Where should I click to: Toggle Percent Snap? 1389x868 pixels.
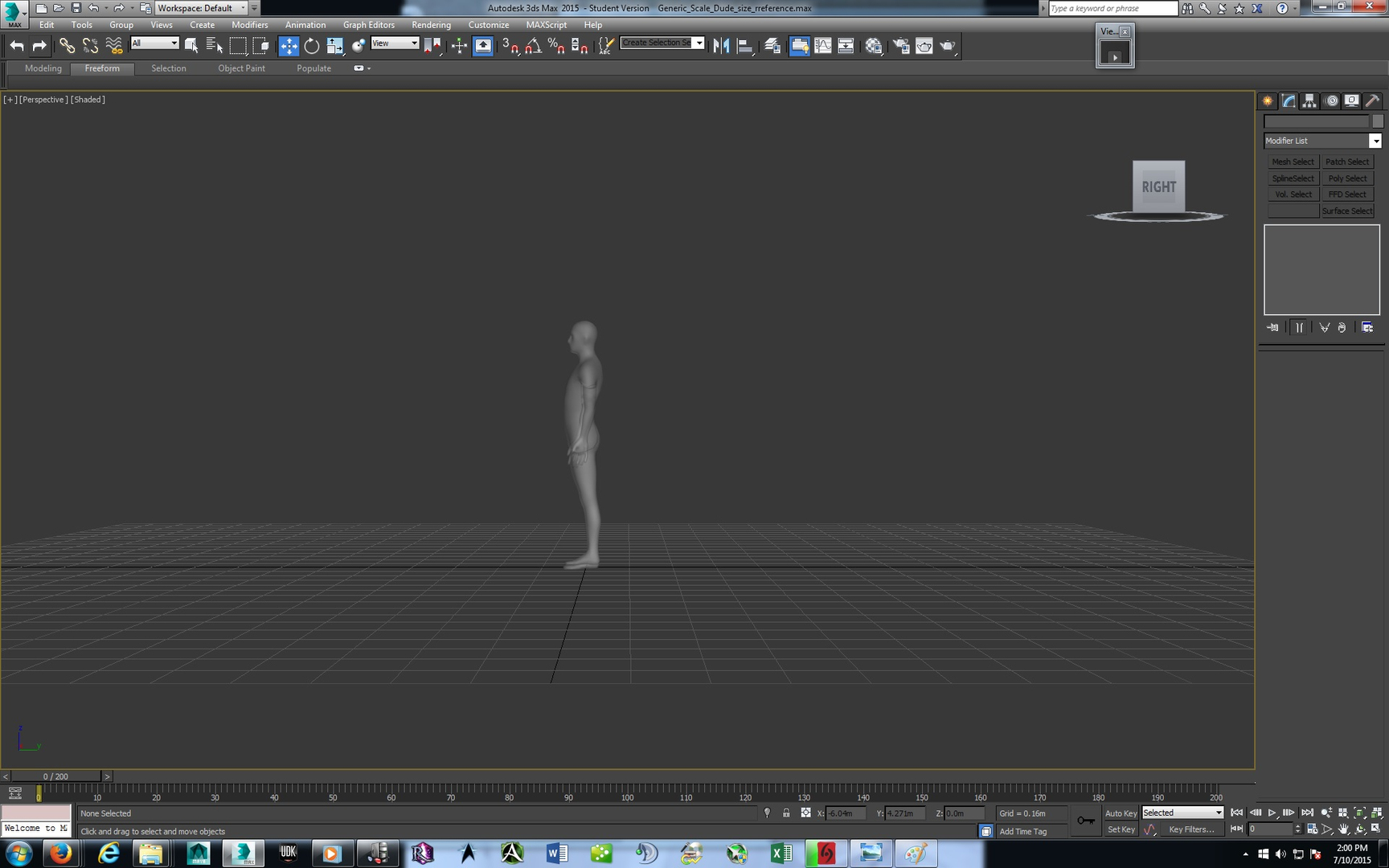(x=556, y=46)
